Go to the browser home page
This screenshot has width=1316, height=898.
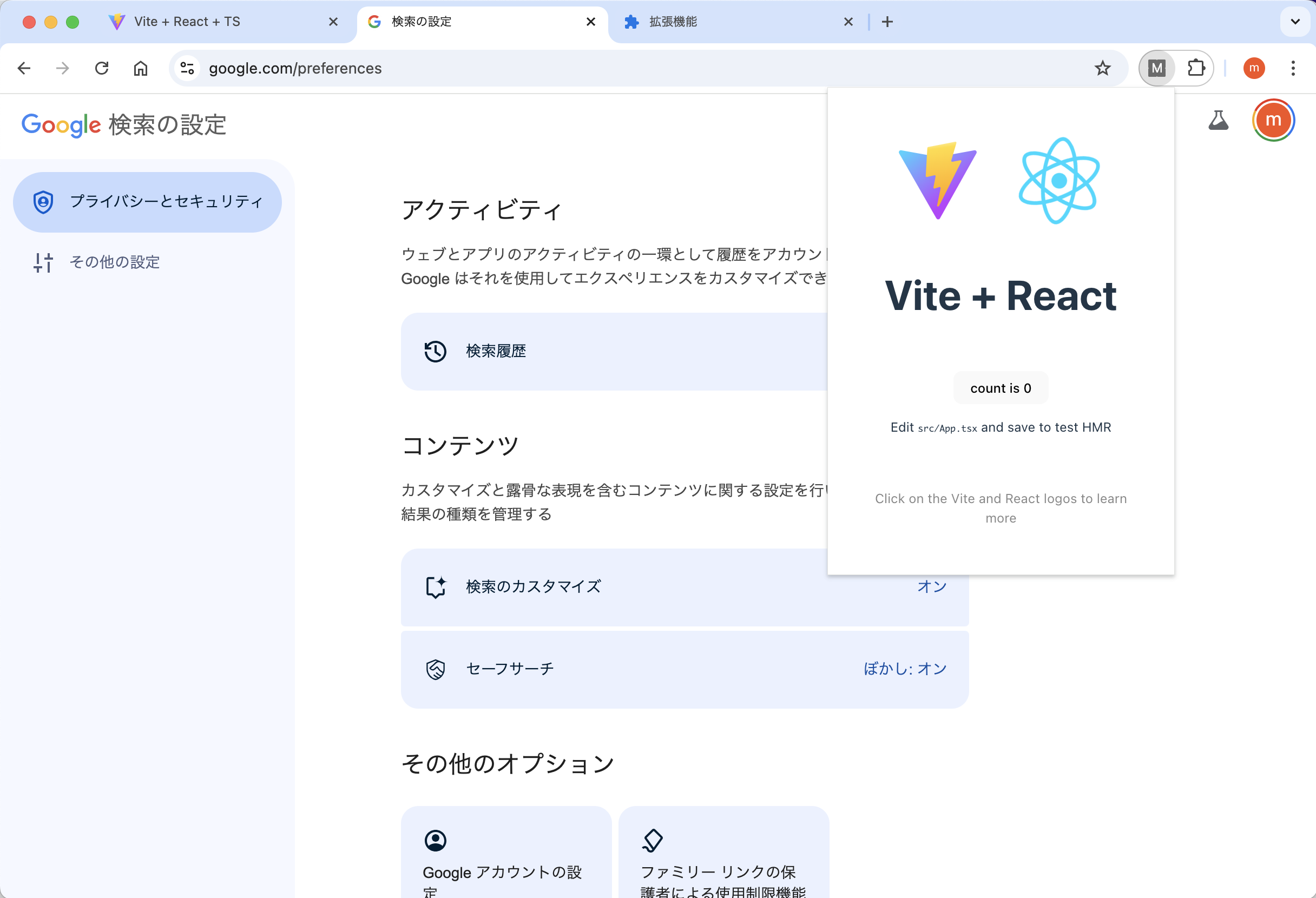click(141, 68)
